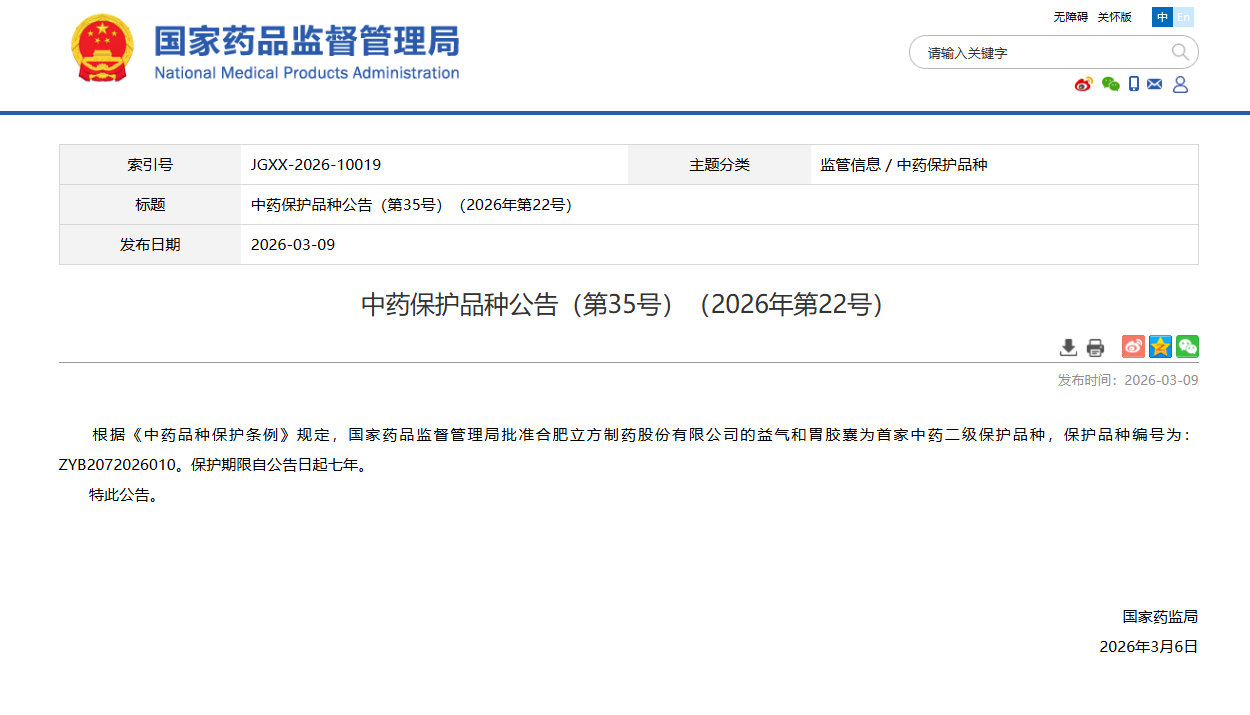Print the page with printer icon

pyautogui.click(x=1095, y=347)
